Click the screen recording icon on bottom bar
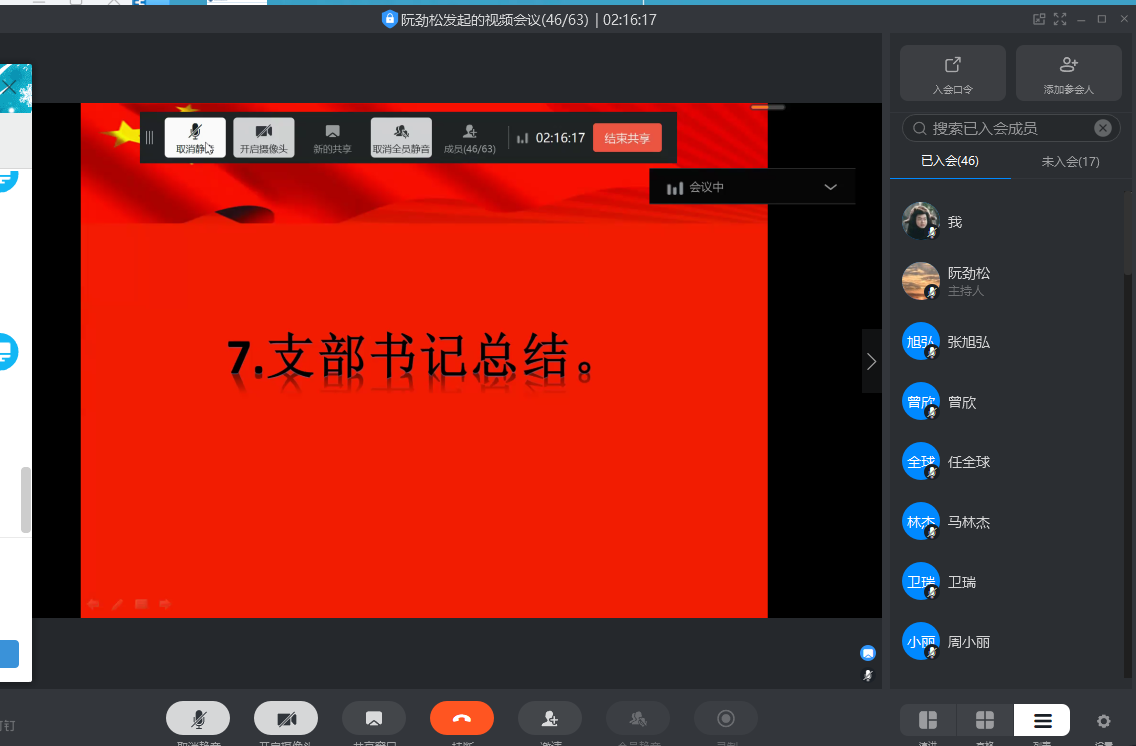The height and width of the screenshot is (746, 1136). [x=726, y=719]
